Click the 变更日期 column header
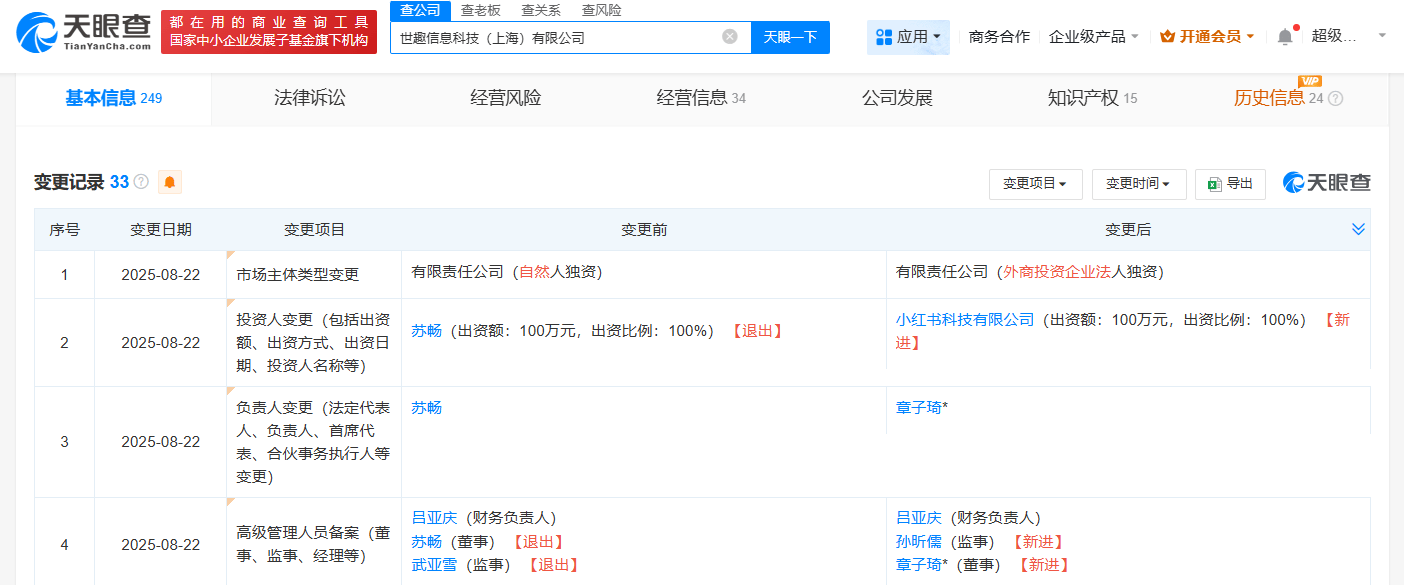 161,230
